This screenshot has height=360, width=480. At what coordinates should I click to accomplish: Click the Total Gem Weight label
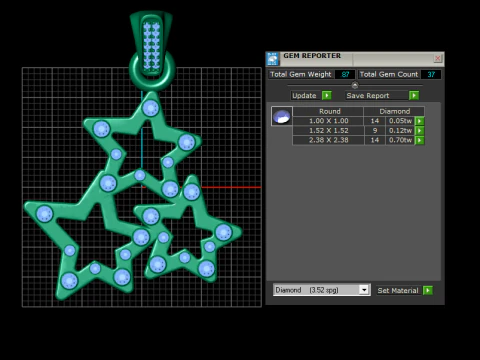tap(301, 74)
